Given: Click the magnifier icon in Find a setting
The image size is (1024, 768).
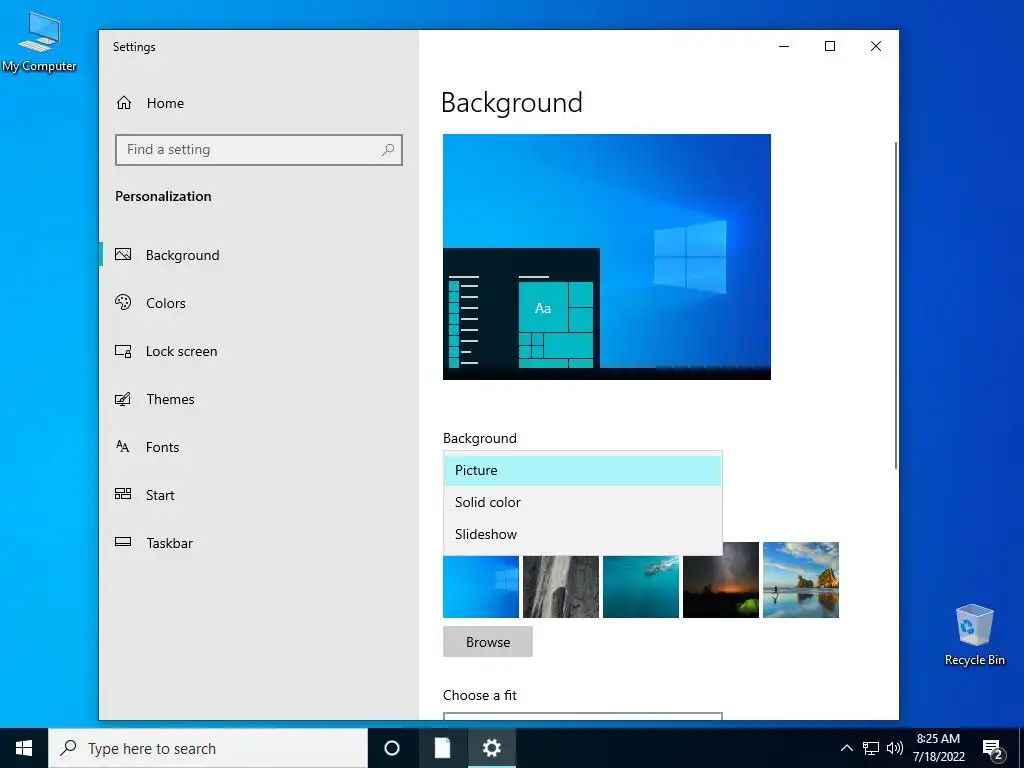Looking at the screenshot, I should point(388,150).
